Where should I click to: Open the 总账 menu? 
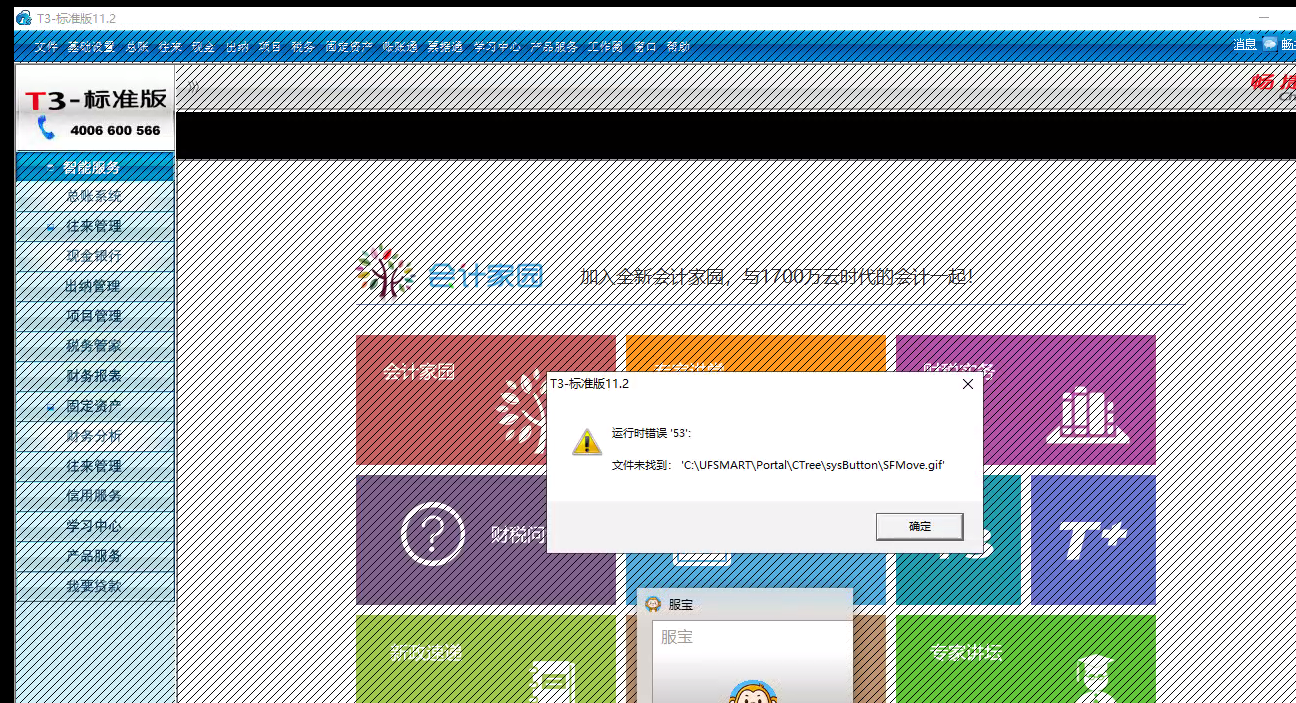pyautogui.click(x=137, y=47)
